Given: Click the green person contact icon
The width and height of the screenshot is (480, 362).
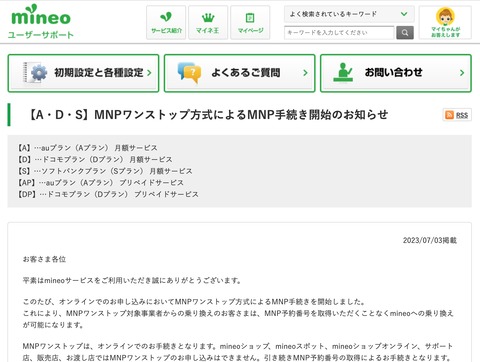Looking at the screenshot, I should 343,72.
